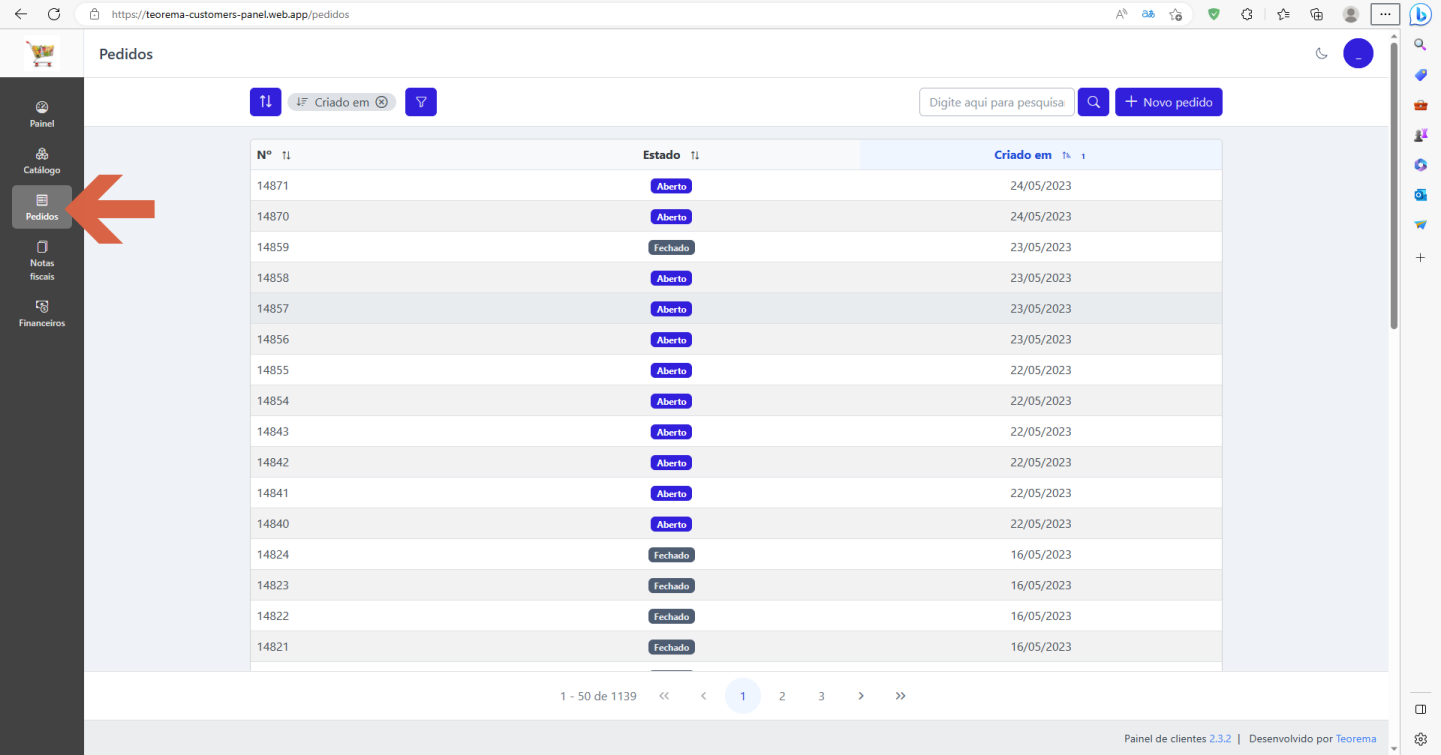Open the Financeiros sidebar section
Screen dimensions: 1441x755
(42, 313)
